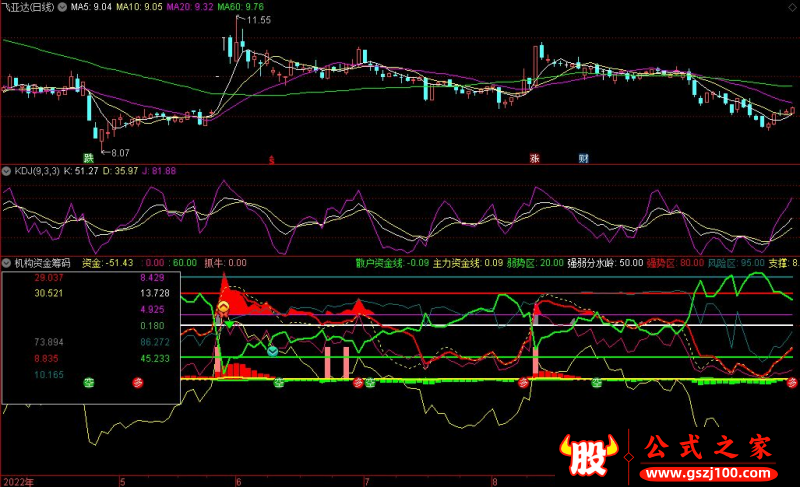
Task: Click the 强势区 80.00 label
Action: tap(676, 263)
